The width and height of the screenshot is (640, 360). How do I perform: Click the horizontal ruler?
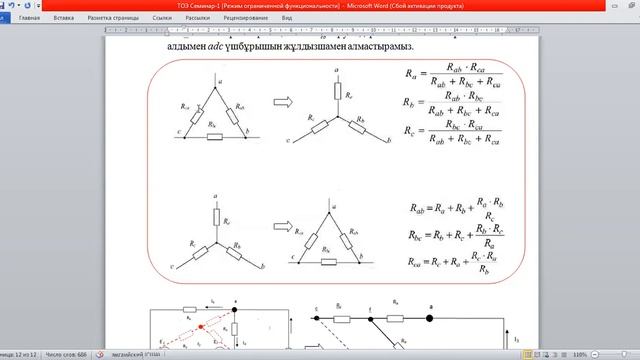322,30
